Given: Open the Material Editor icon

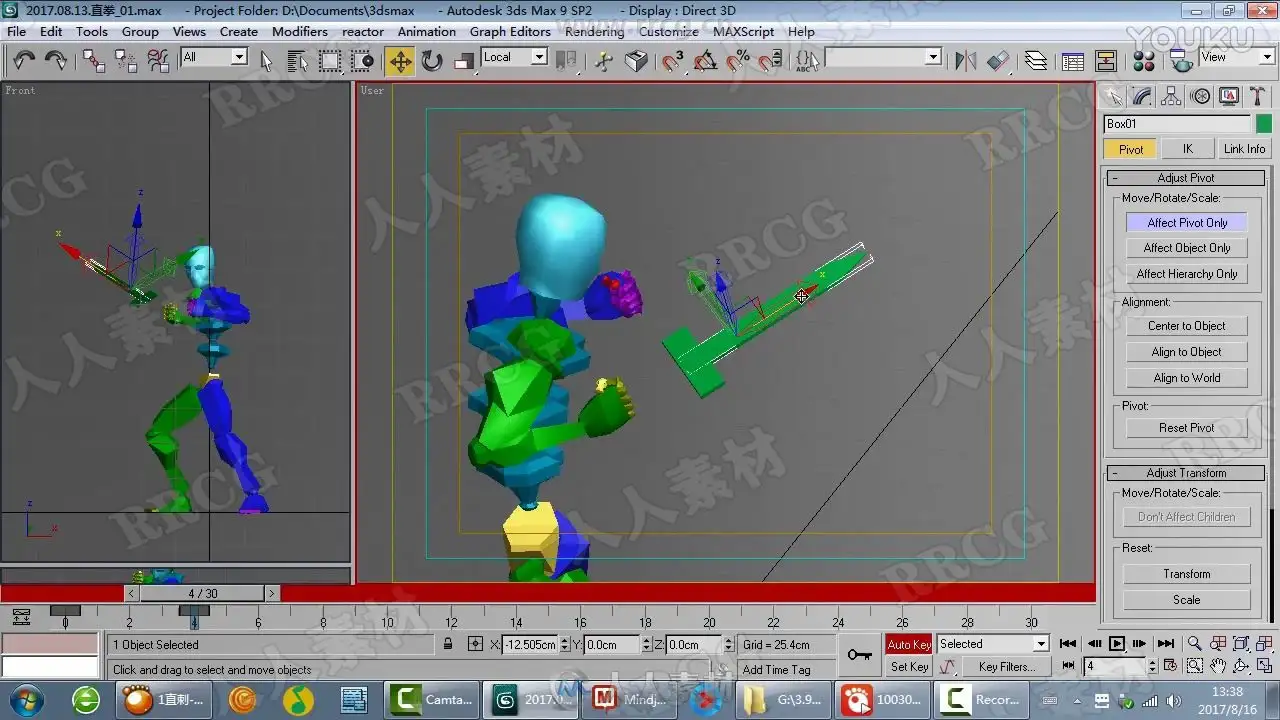Looking at the screenshot, I should pyautogui.click(x=1144, y=61).
